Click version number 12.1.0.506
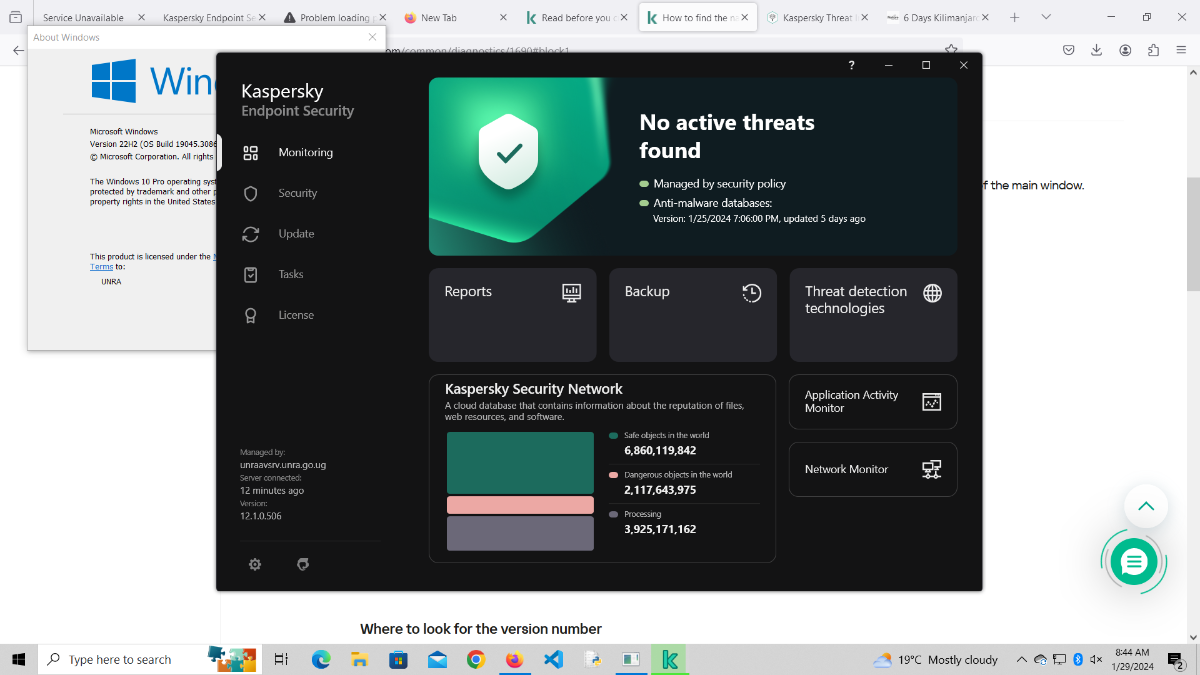Screen dimensions: 1200x675 261,516
